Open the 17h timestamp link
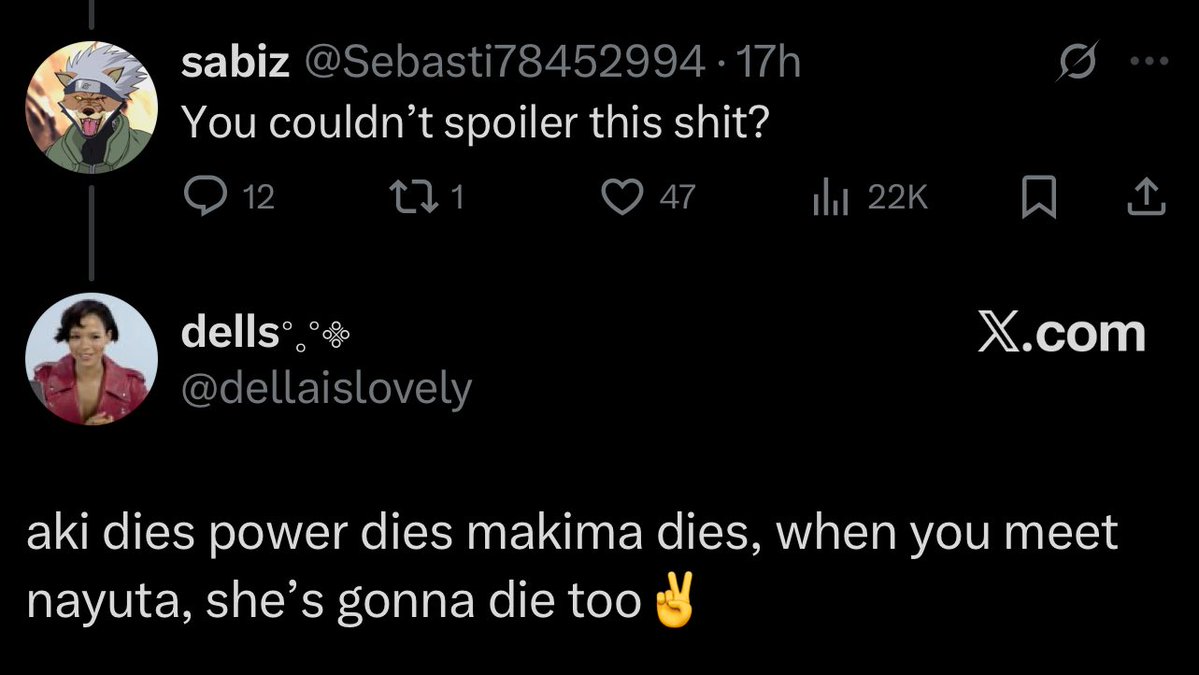This screenshot has height=675, width=1199. point(766,65)
